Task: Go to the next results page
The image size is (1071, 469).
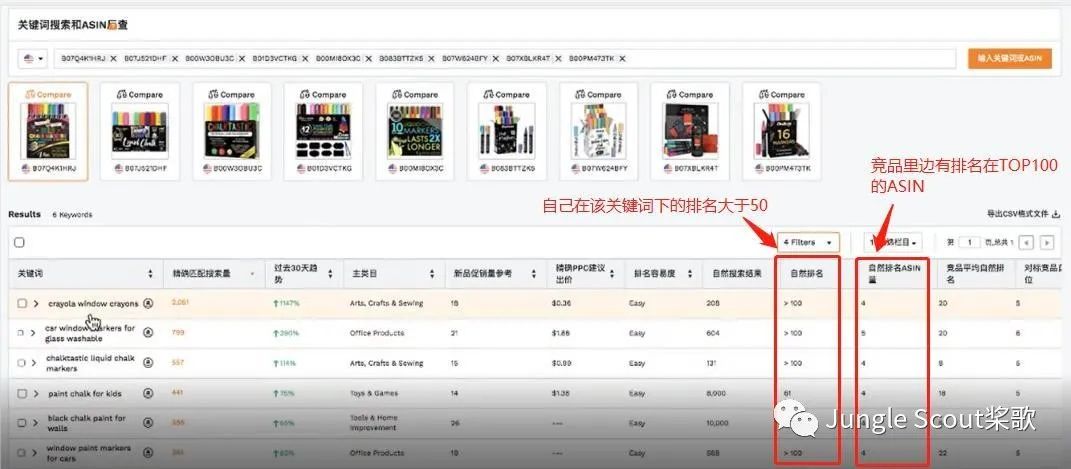Action: point(1047,242)
